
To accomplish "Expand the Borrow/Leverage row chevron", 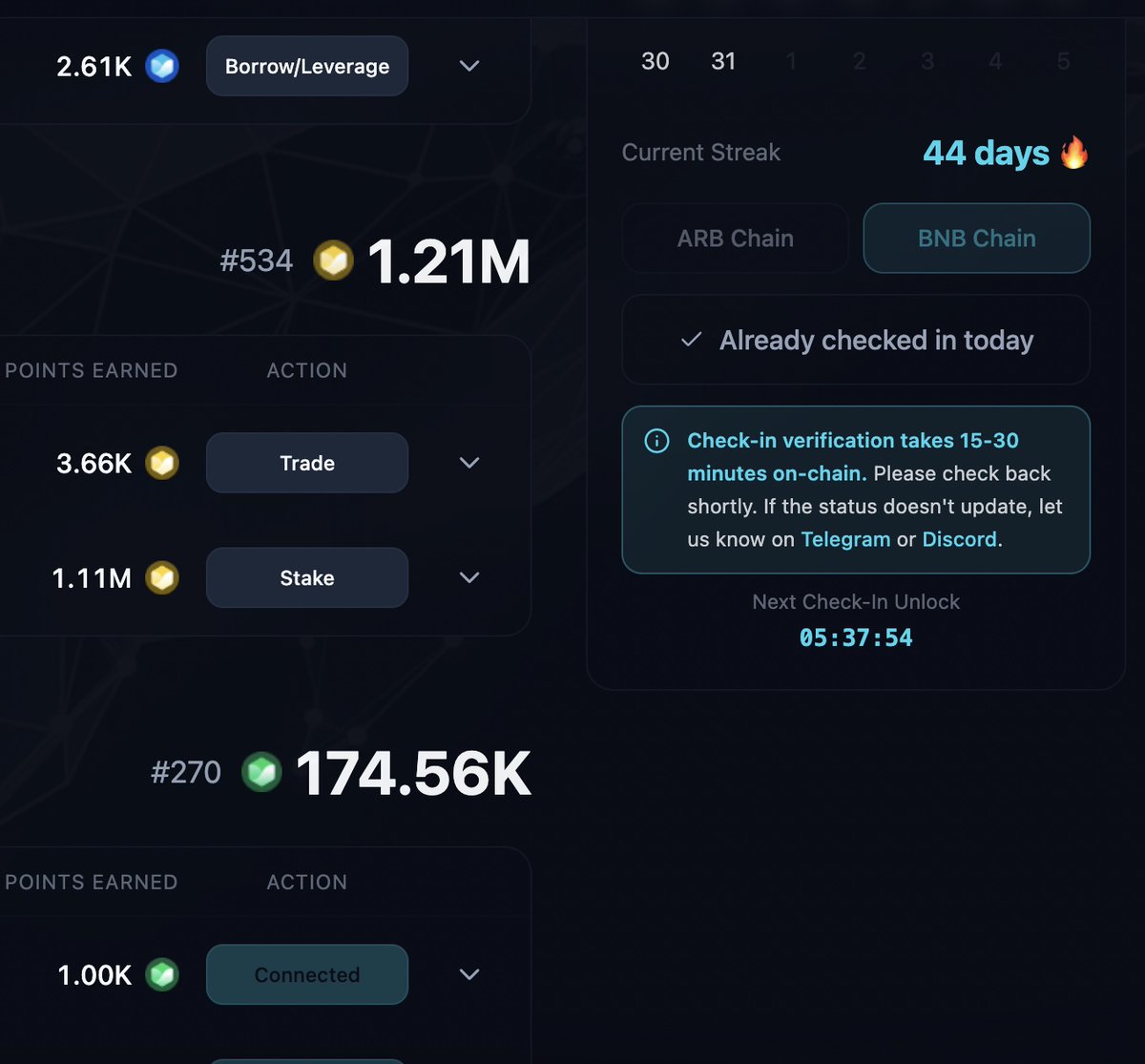I will click(468, 66).
